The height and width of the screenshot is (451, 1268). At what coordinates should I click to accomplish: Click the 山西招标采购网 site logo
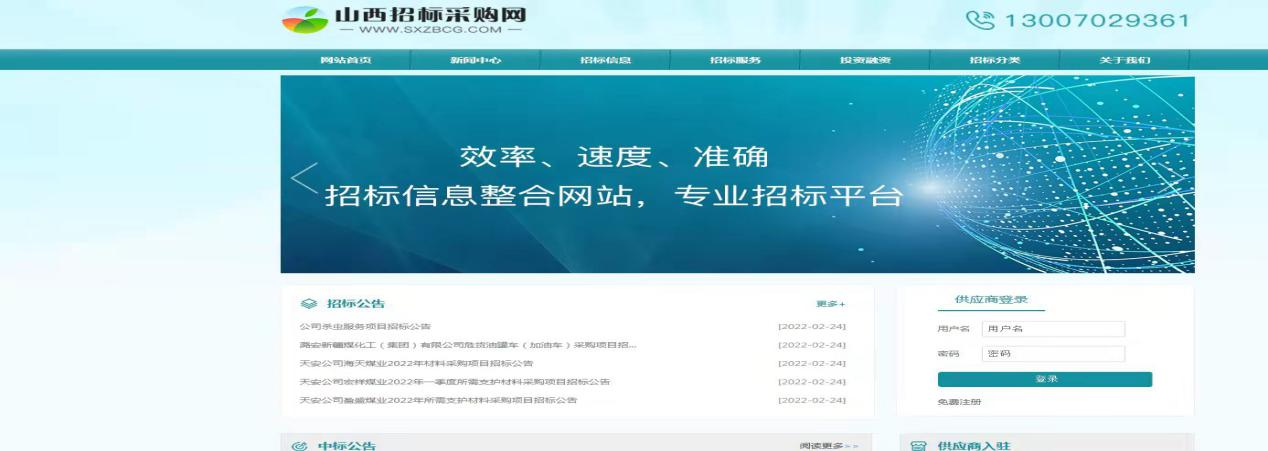tap(405, 20)
